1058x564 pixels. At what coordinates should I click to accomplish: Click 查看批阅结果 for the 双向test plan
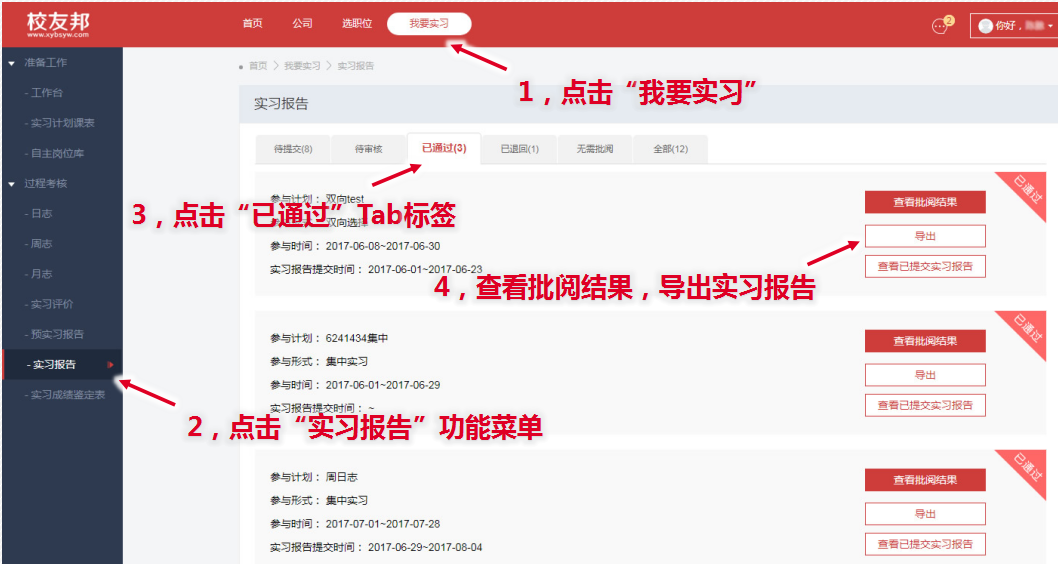pyautogui.click(x=924, y=202)
